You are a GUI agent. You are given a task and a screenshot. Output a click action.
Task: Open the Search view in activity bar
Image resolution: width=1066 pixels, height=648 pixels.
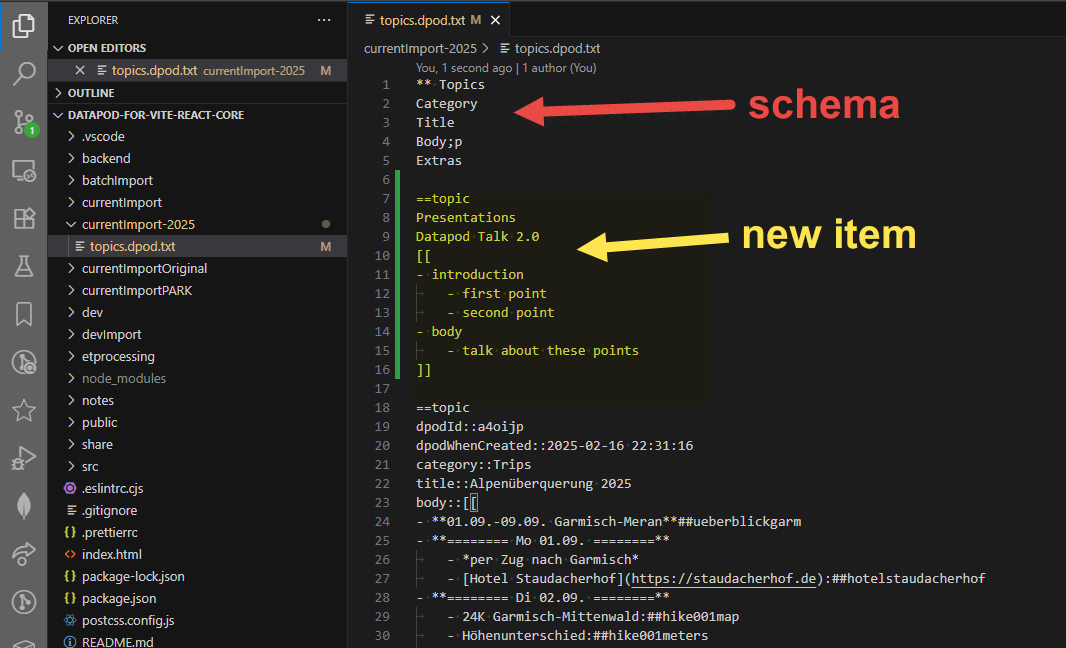(x=24, y=73)
